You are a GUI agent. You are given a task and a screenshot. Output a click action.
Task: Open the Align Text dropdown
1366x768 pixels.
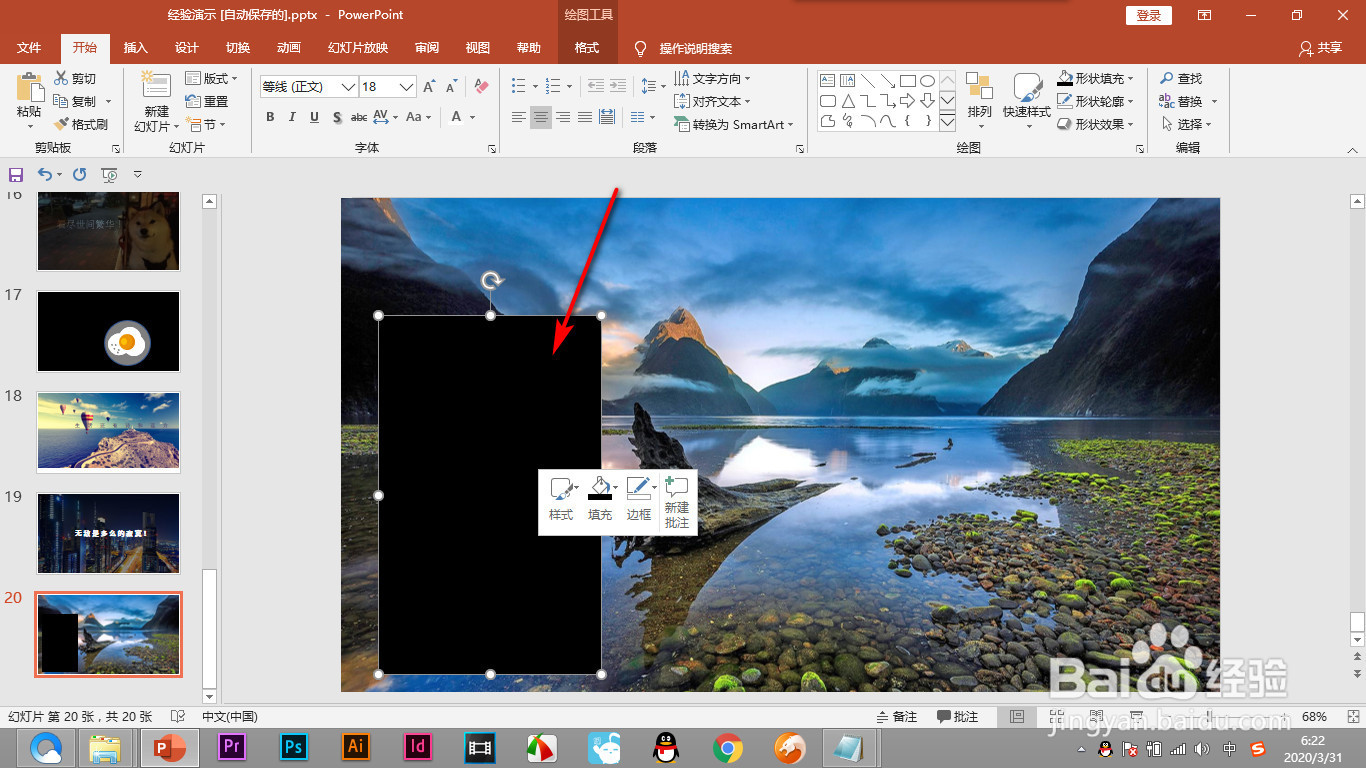713,101
